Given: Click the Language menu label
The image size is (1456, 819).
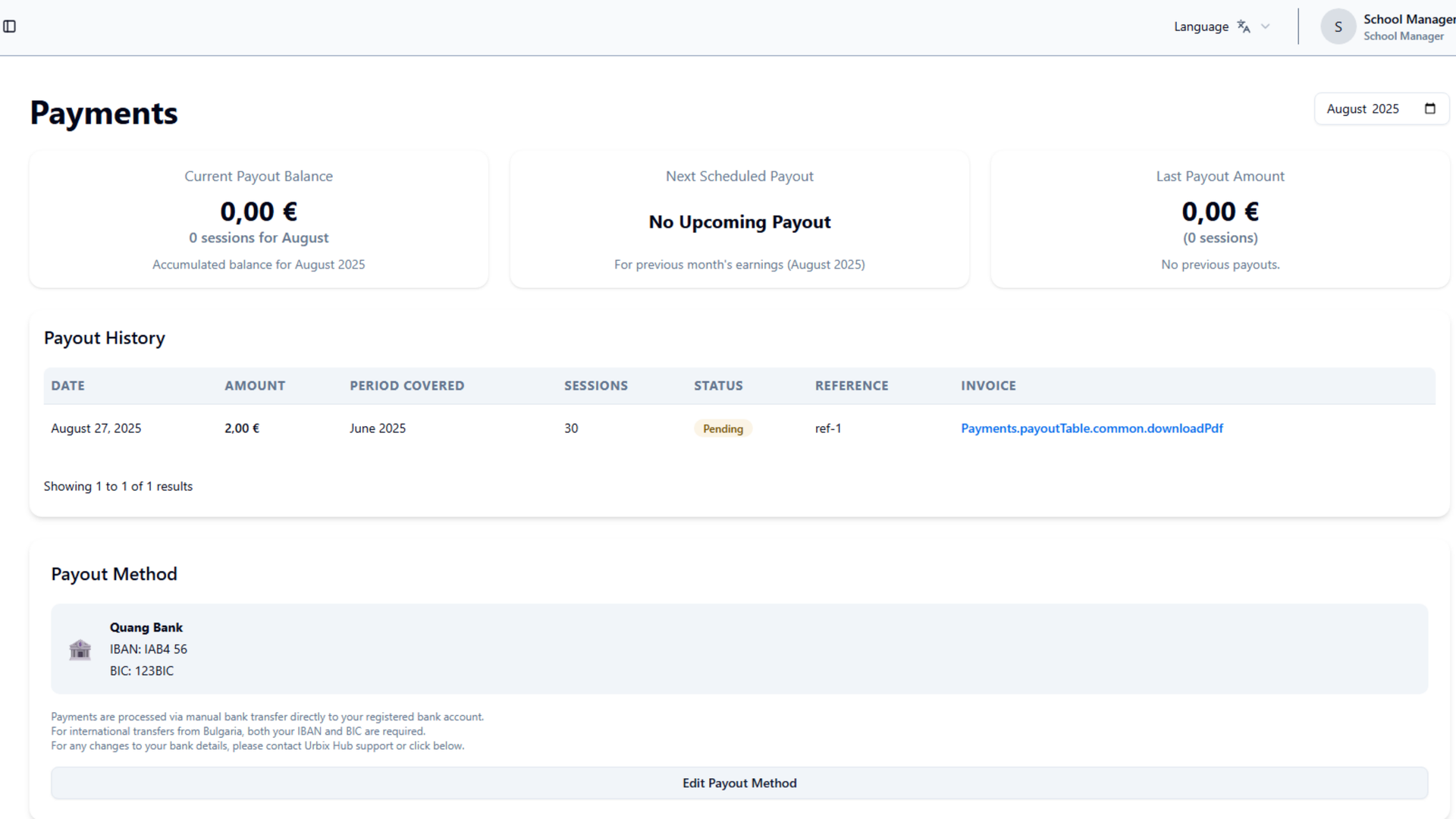Looking at the screenshot, I should click(1200, 27).
